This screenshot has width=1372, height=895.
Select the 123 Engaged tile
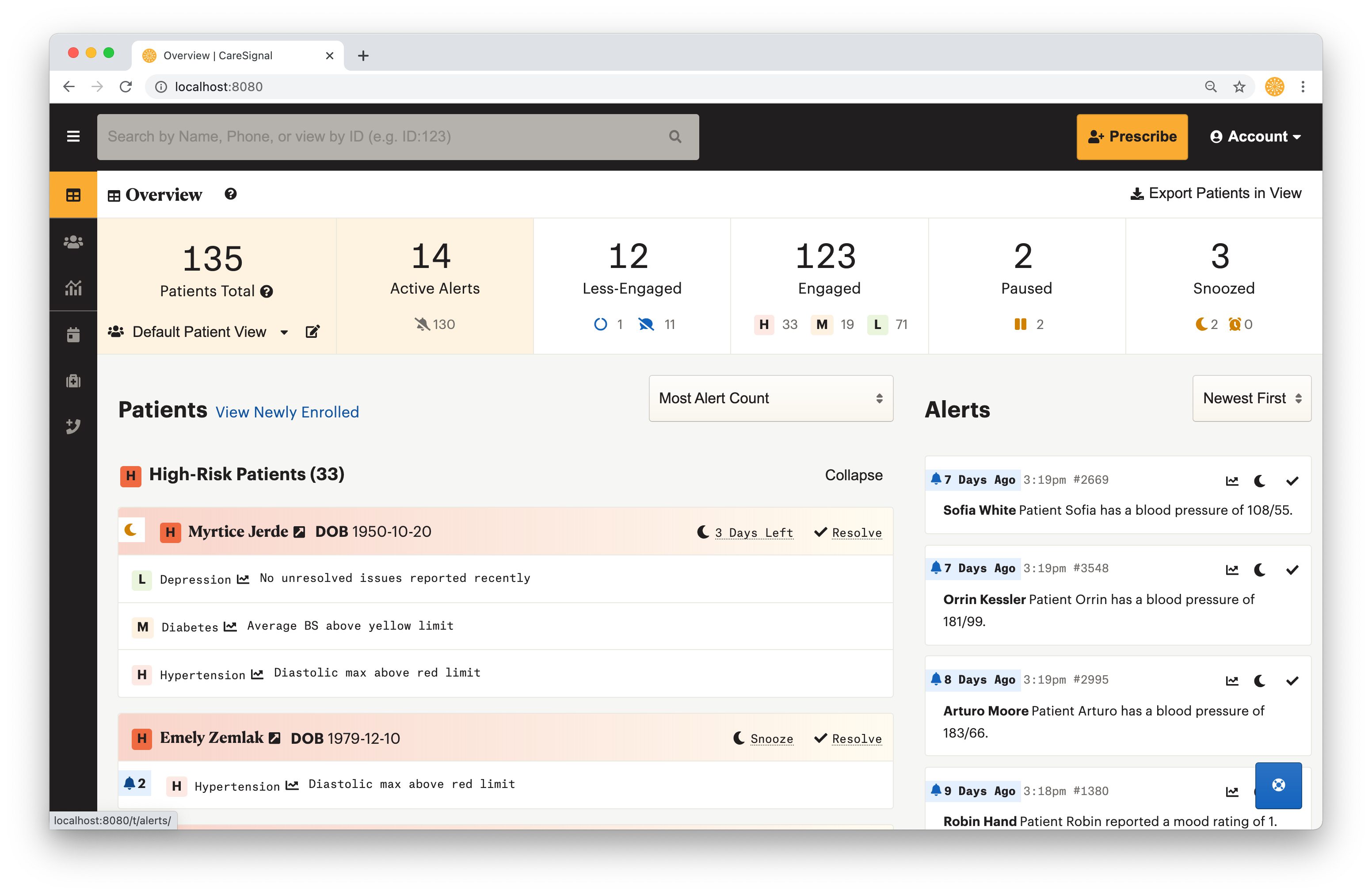click(x=829, y=286)
